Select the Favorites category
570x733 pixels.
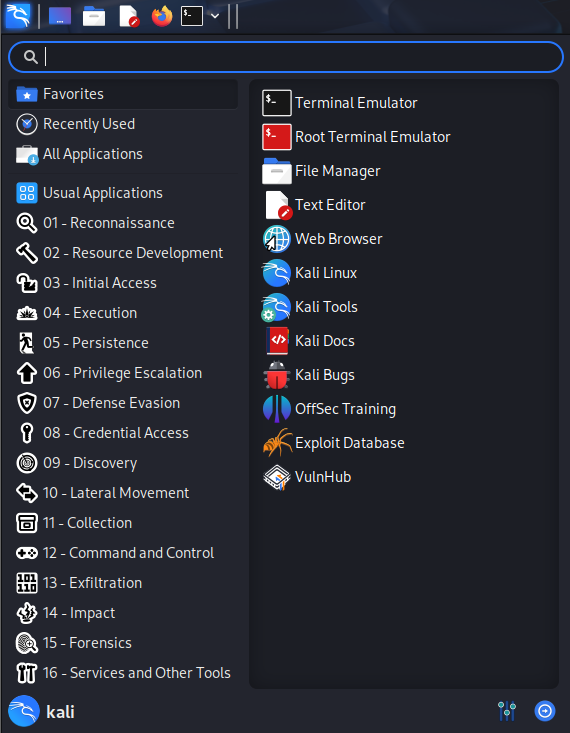point(123,94)
